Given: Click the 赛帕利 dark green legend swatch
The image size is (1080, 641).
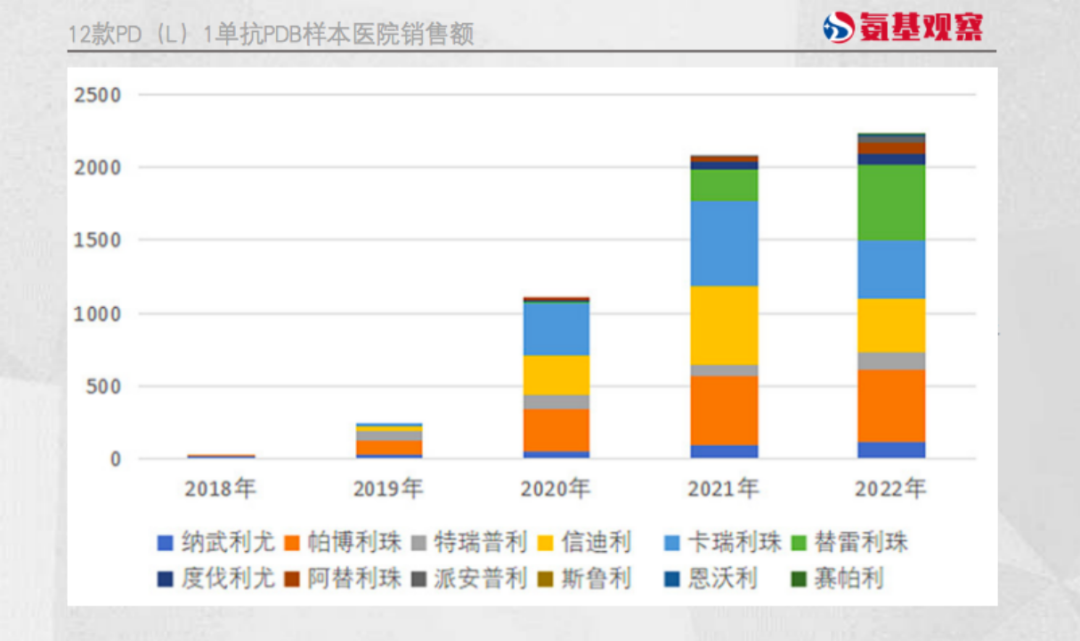Looking at the screenshot, I should tap(799, 579).
